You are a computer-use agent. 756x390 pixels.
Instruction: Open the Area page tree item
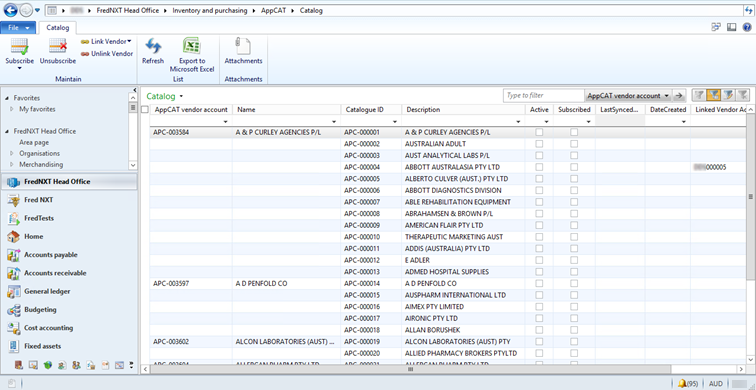point(34,142)
